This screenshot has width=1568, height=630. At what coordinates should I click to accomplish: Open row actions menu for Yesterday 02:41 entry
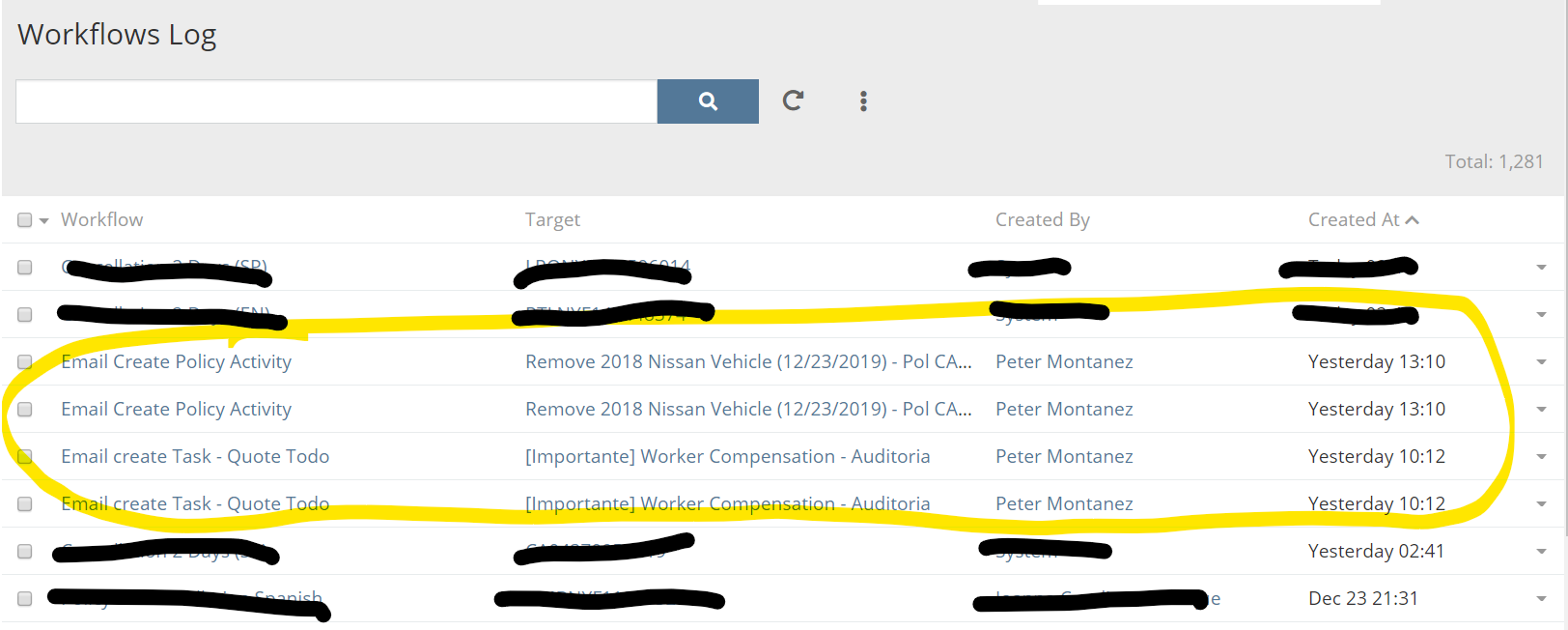coord(1541,552)
